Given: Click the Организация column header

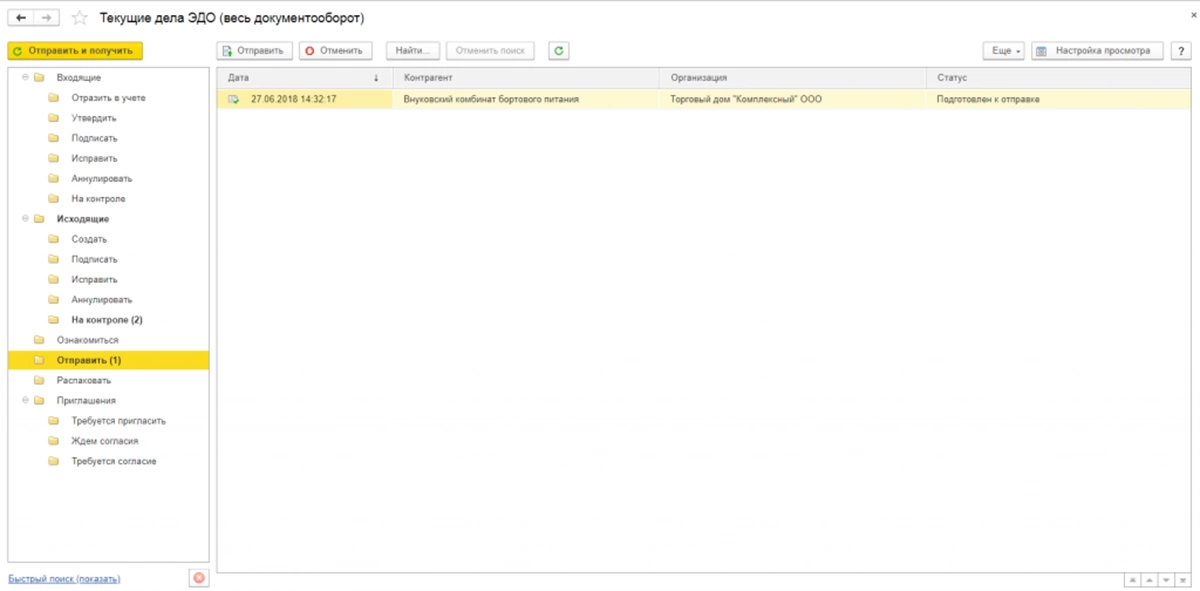Looking at the screenshot, I should tap(793, 77).
